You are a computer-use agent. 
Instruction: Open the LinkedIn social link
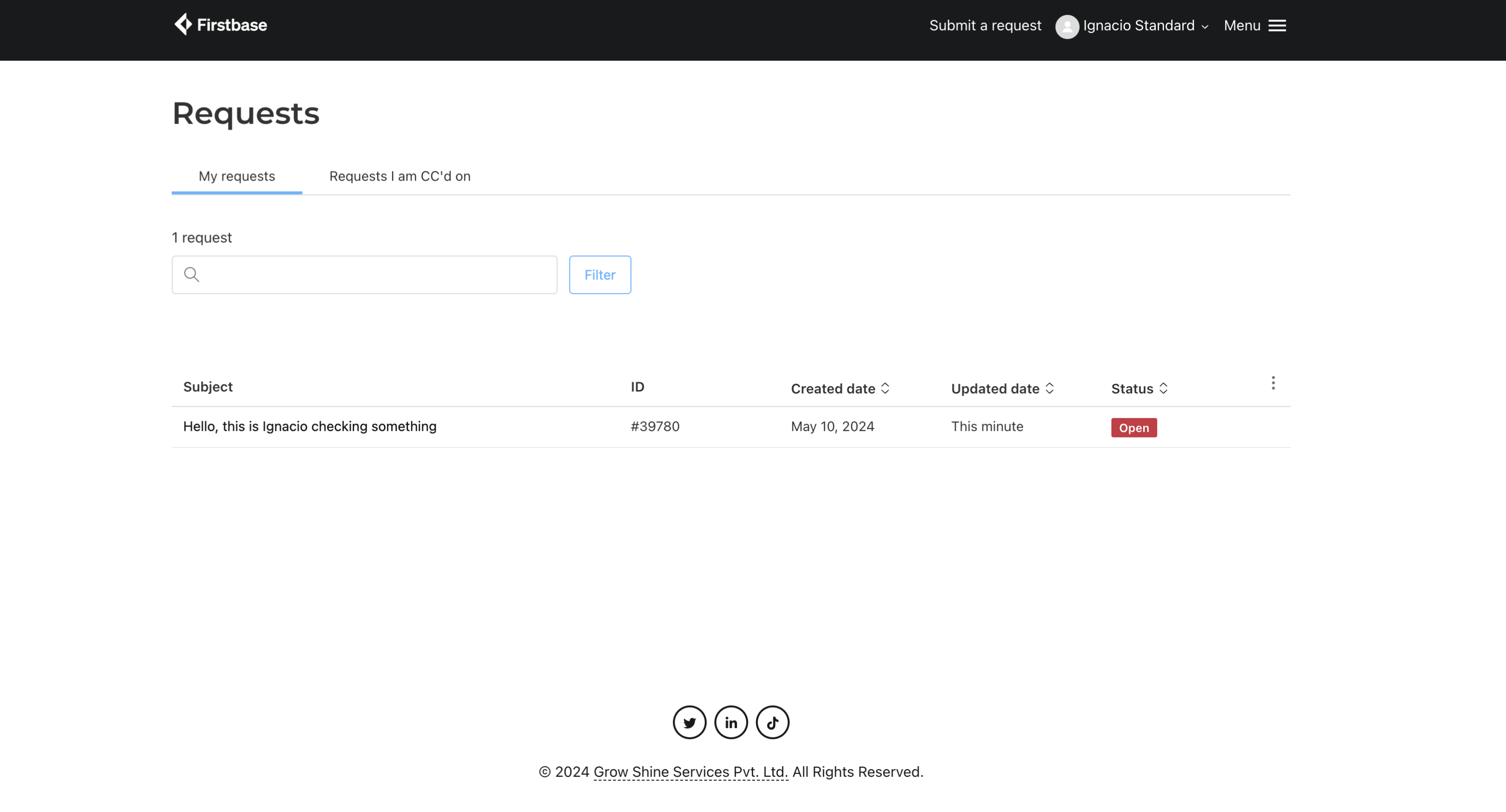click(731, 722)
